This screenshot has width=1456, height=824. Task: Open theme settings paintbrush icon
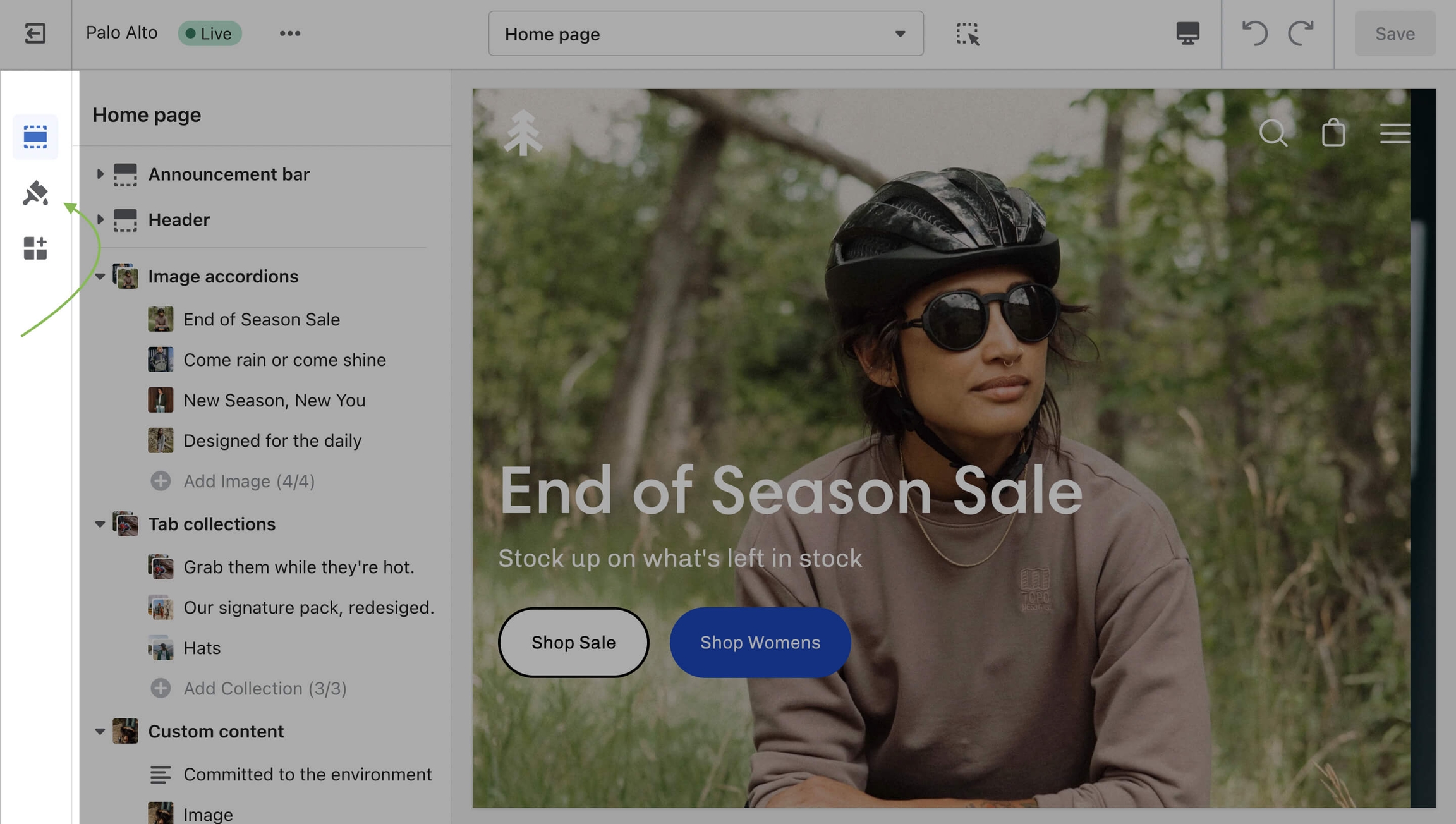pyautogui.click(x=35, y=193)
